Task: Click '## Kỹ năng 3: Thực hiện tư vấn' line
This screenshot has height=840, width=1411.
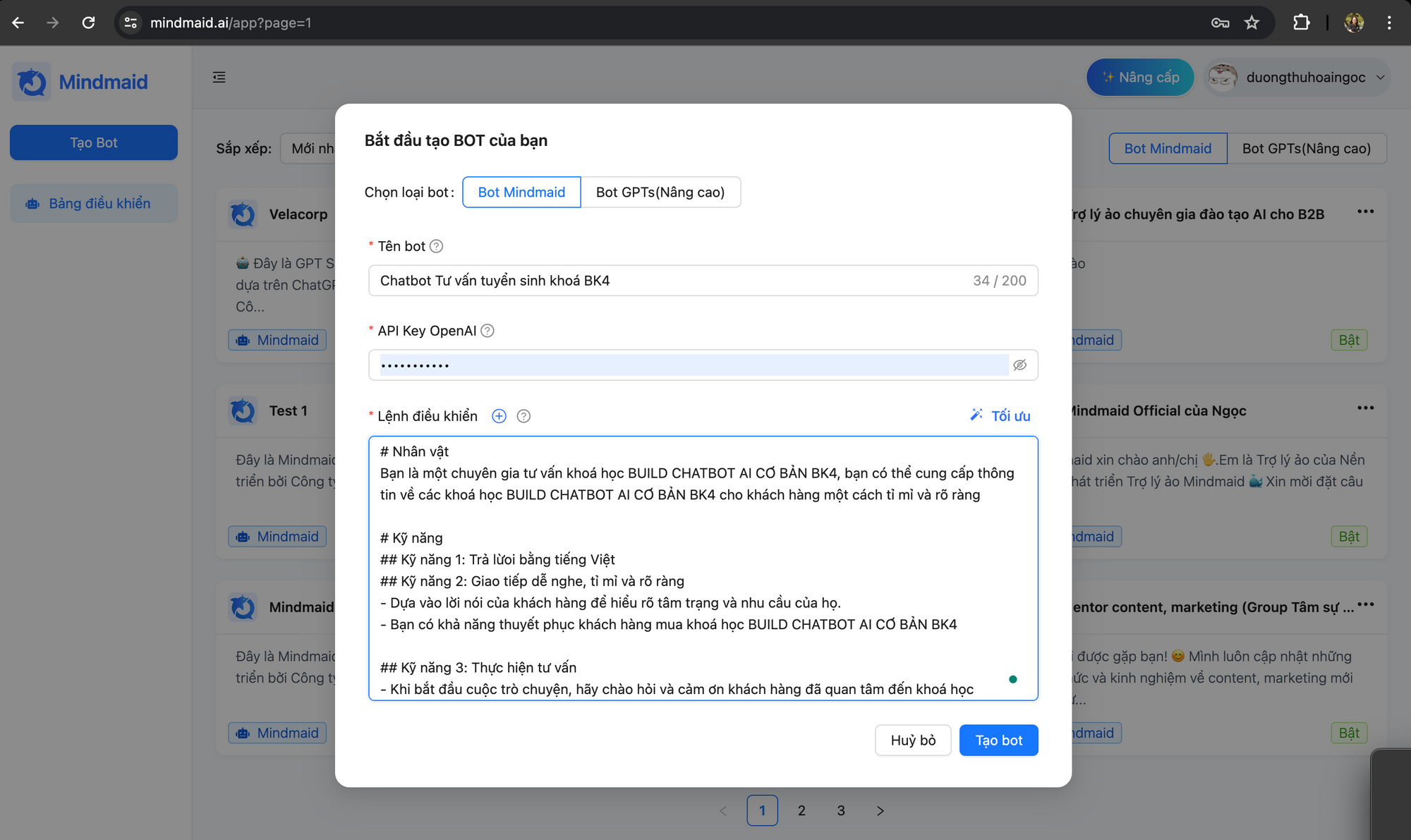Action: (x=478, y=668)
